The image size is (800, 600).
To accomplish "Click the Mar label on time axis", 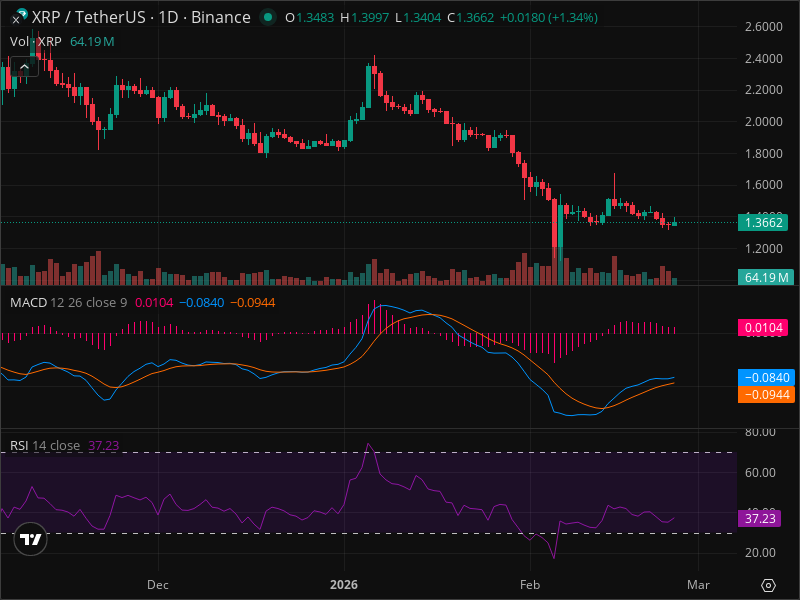I will pos(698,585).
